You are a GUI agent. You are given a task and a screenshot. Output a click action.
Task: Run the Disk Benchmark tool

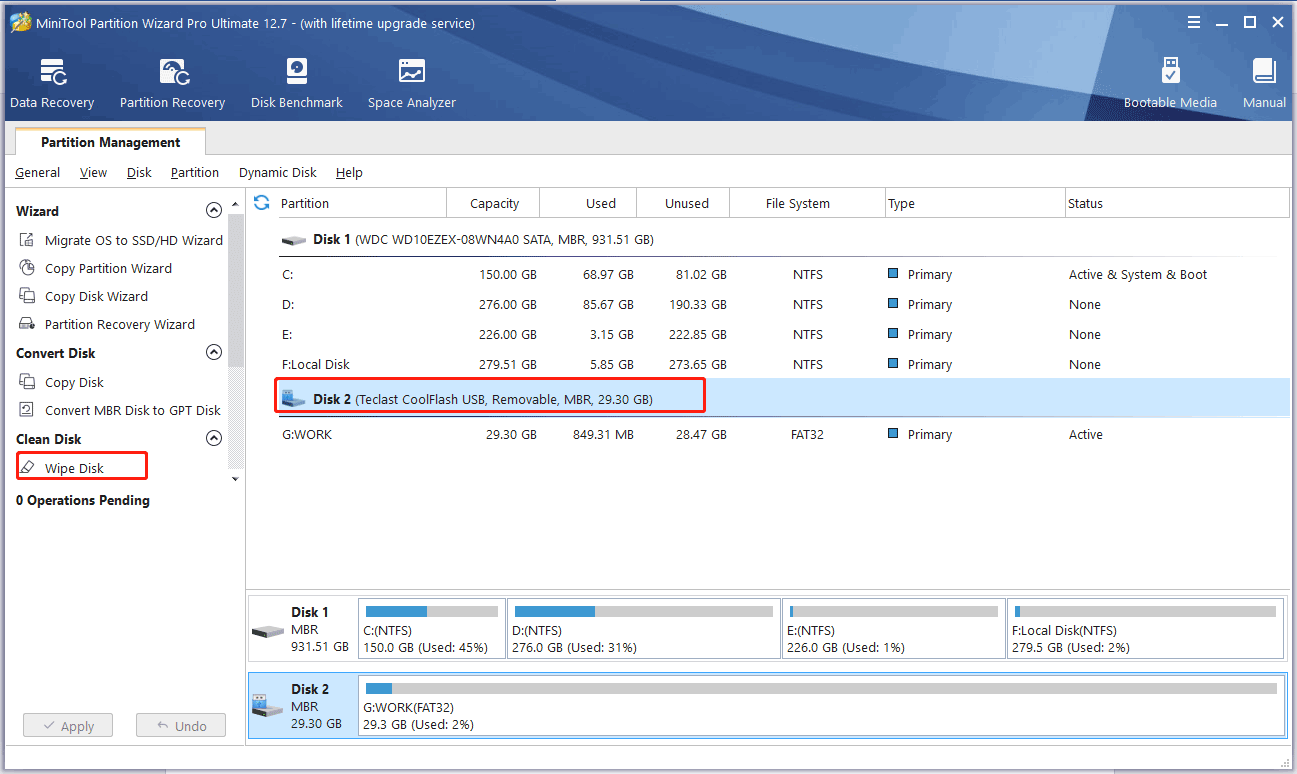click(297, 84)
